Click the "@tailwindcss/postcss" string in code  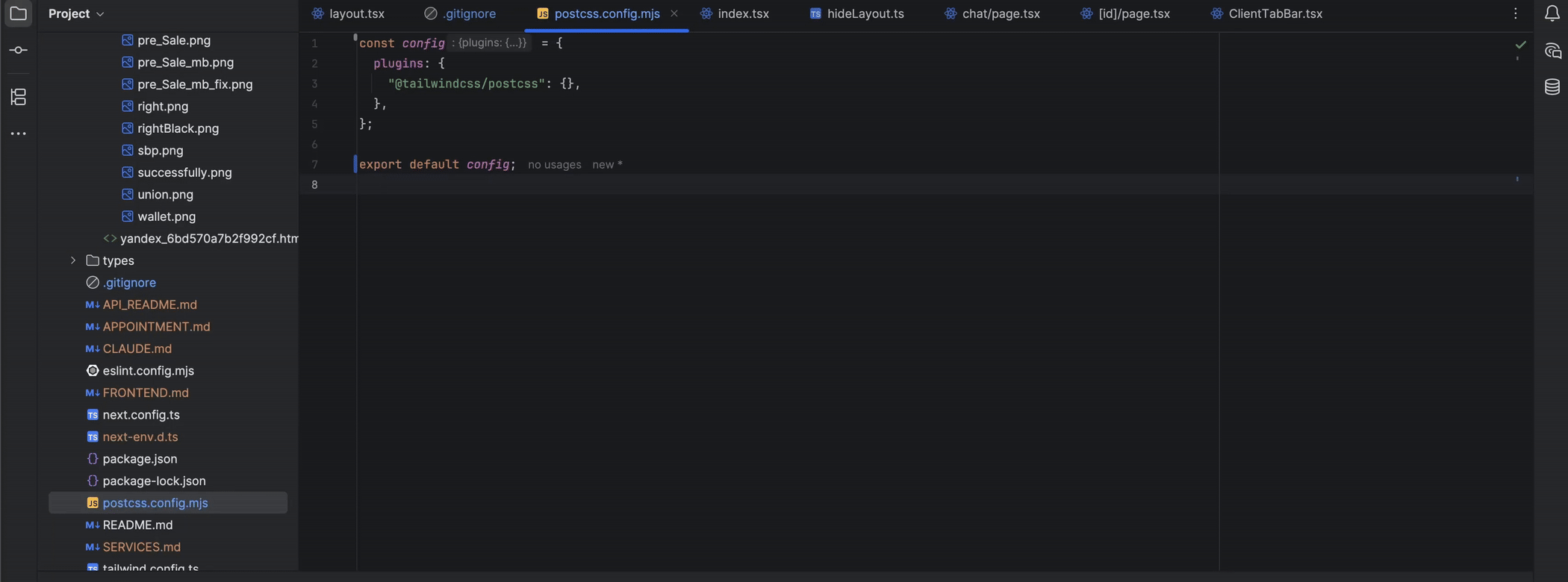coord(467,84)
